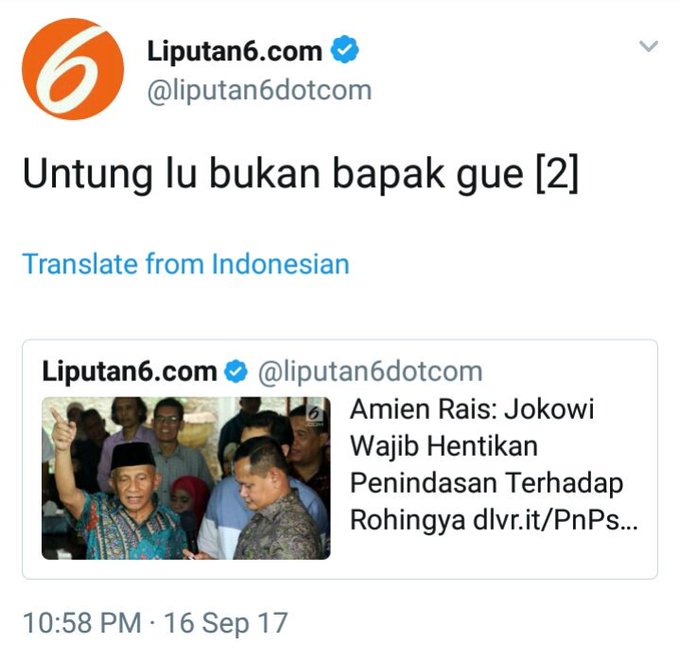Click Translate from Indonesian
The image size is (680, 661).
click(186, 264)
